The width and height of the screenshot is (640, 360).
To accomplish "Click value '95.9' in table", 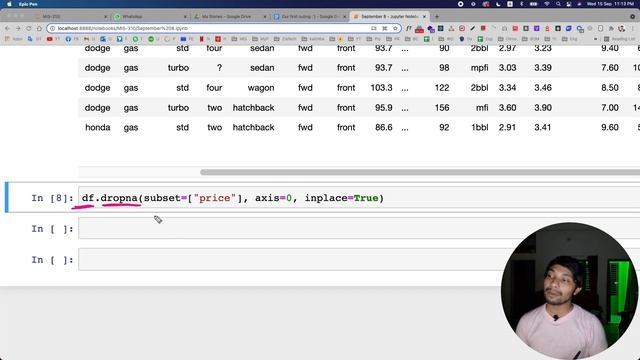I will [x=384, y=108].
